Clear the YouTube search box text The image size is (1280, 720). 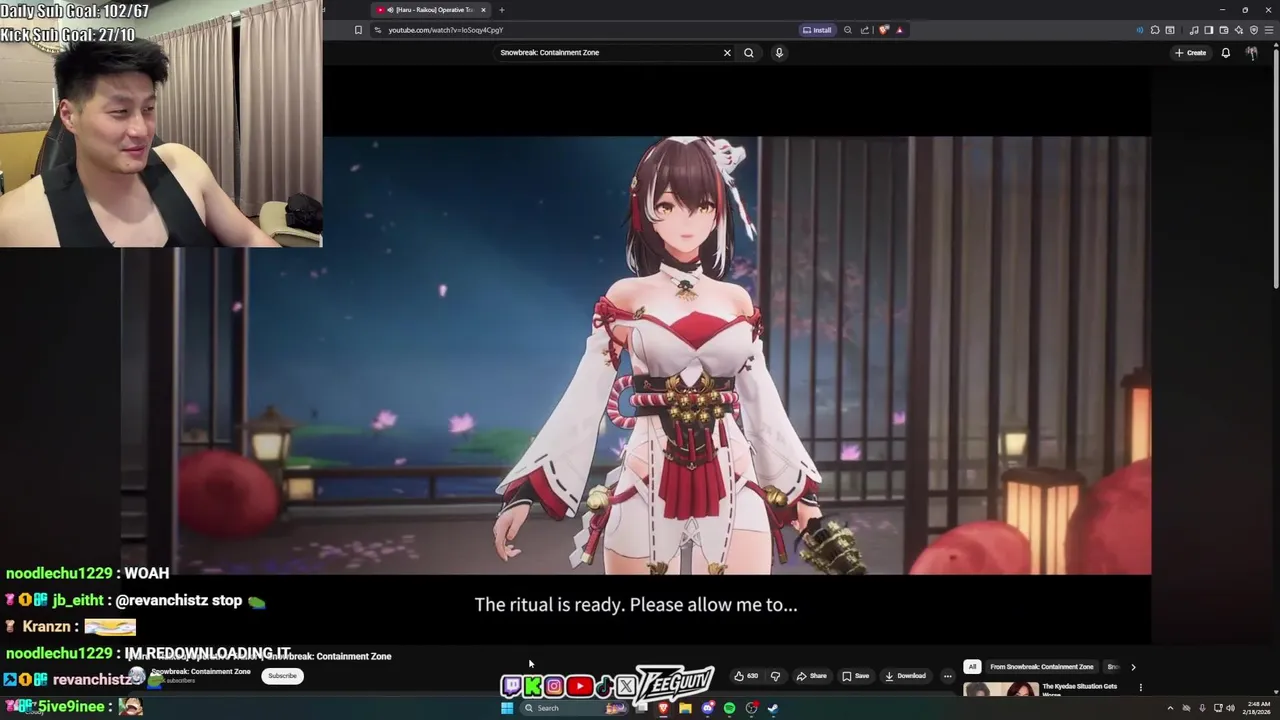727,52
